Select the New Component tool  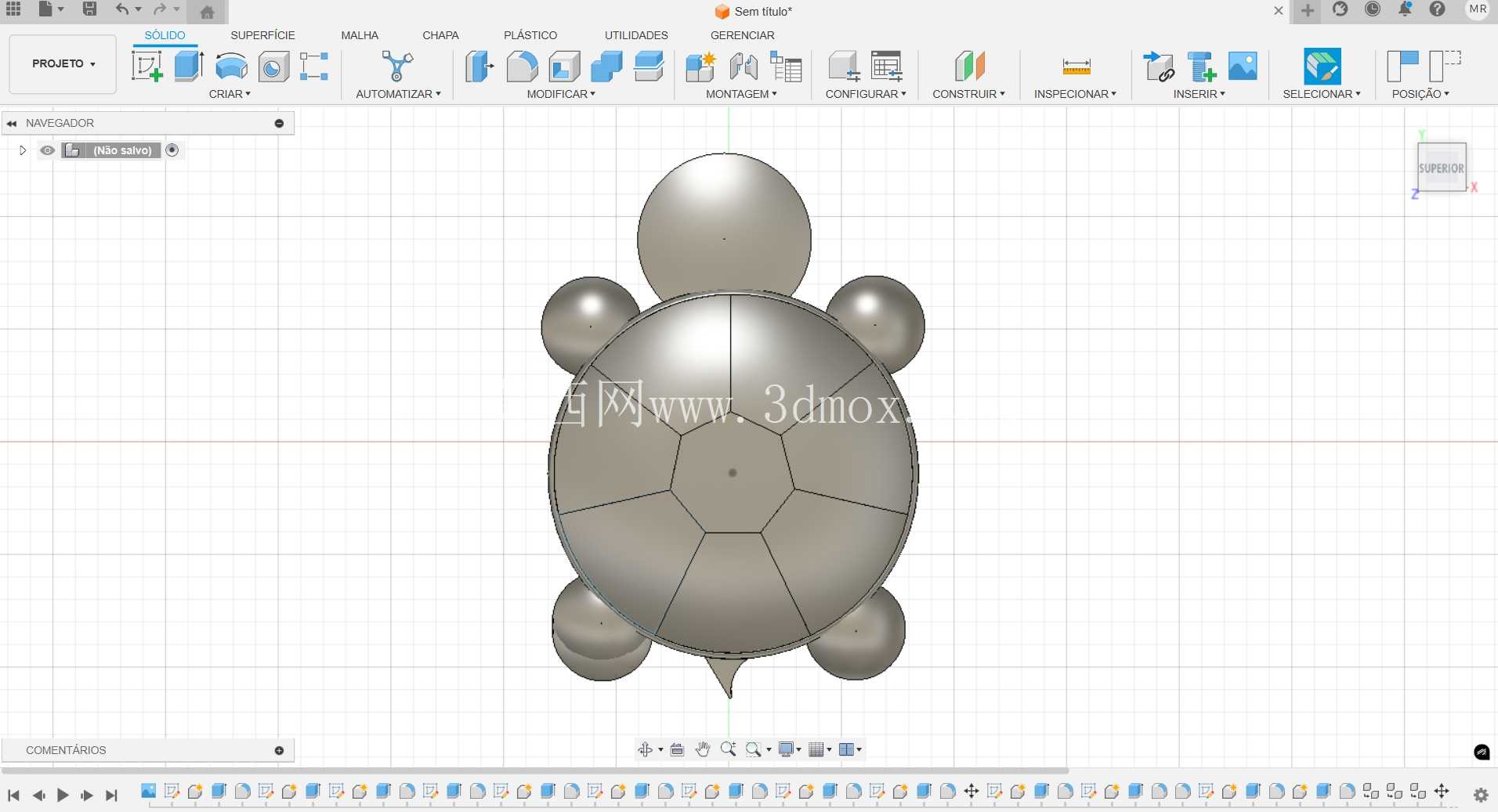pos(700,66)
